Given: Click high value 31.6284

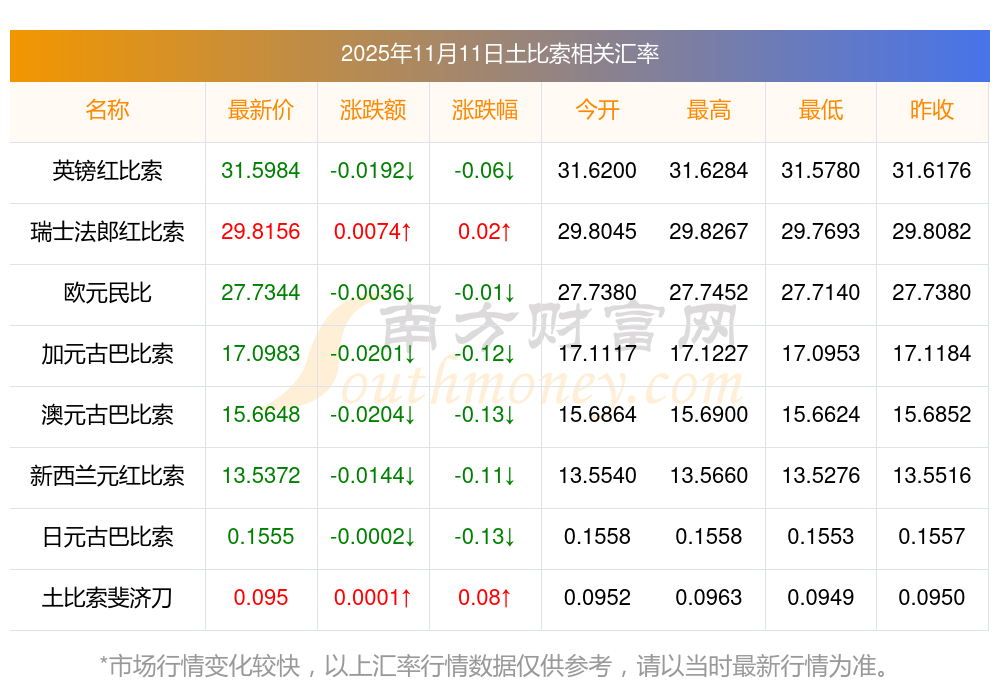Looking at the screenshot, I should [709, 171].
